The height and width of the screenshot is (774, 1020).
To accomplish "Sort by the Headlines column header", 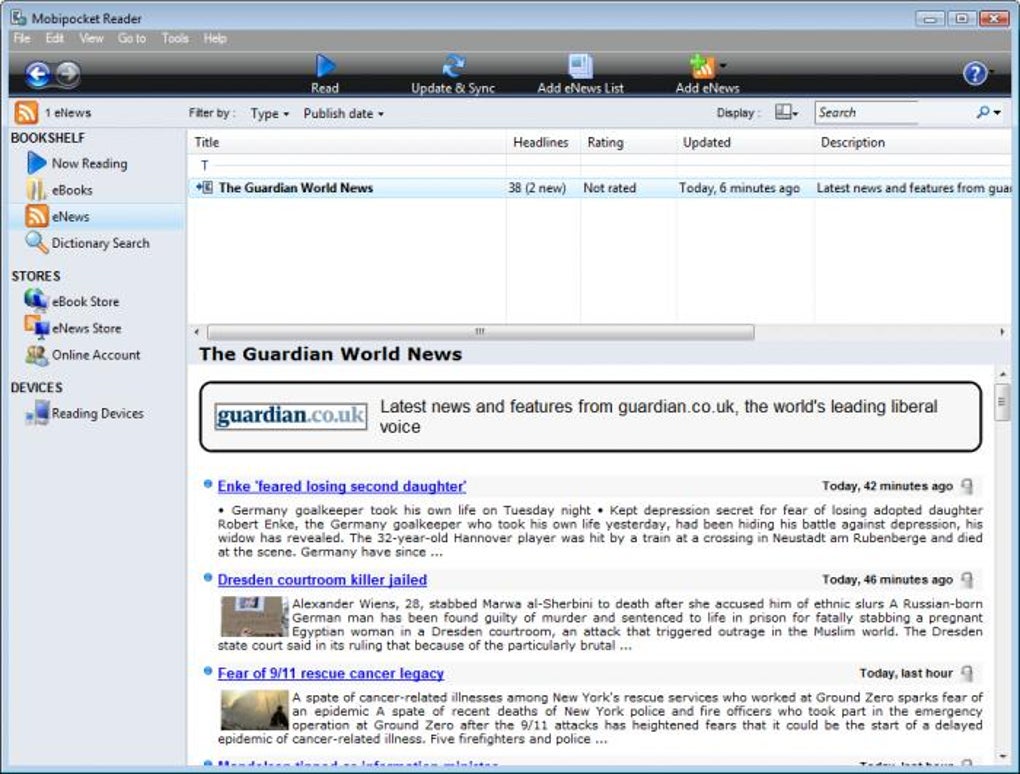I will [541, 142].
